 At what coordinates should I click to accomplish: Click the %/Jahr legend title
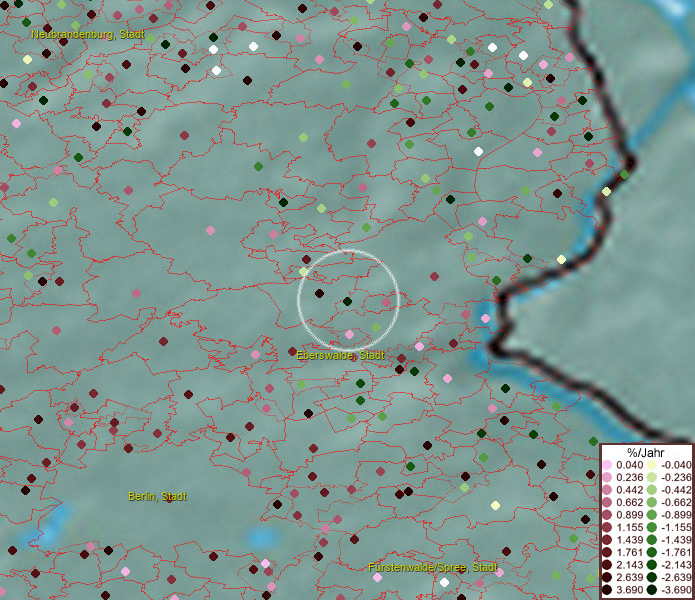[x=646, y=452]
